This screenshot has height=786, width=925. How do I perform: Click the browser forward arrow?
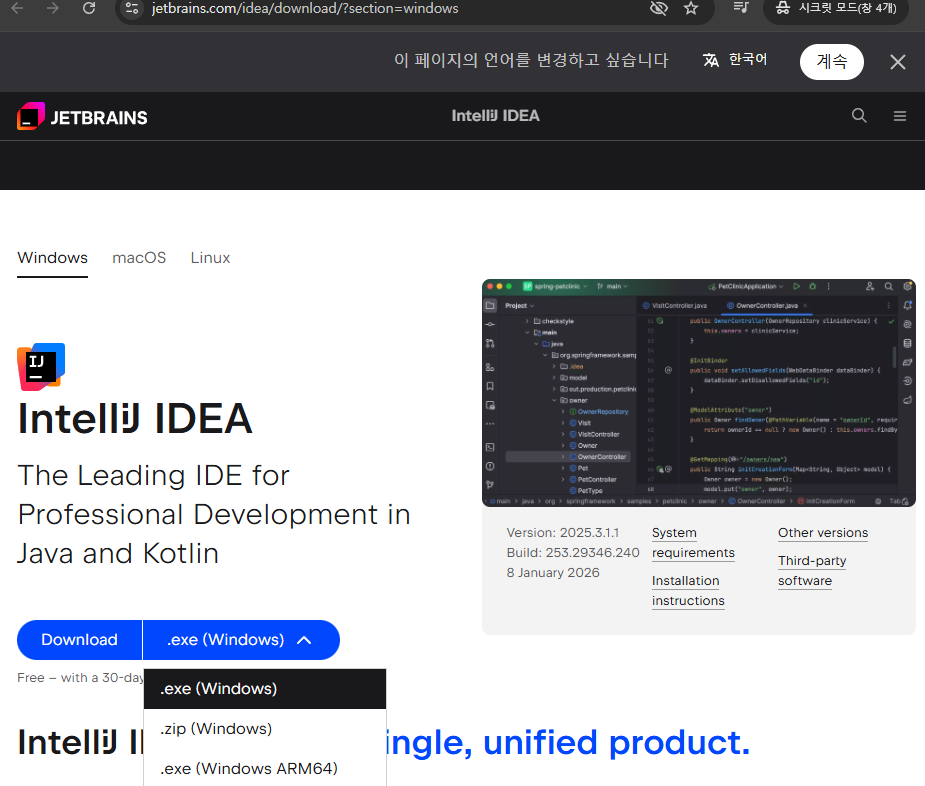pyautogui.click(x=53, y=8)
